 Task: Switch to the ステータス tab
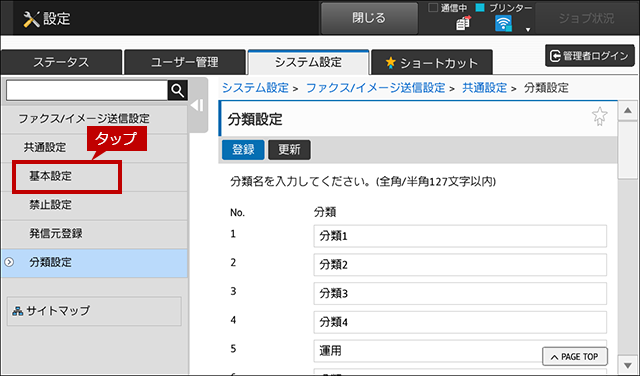(61, 62)
